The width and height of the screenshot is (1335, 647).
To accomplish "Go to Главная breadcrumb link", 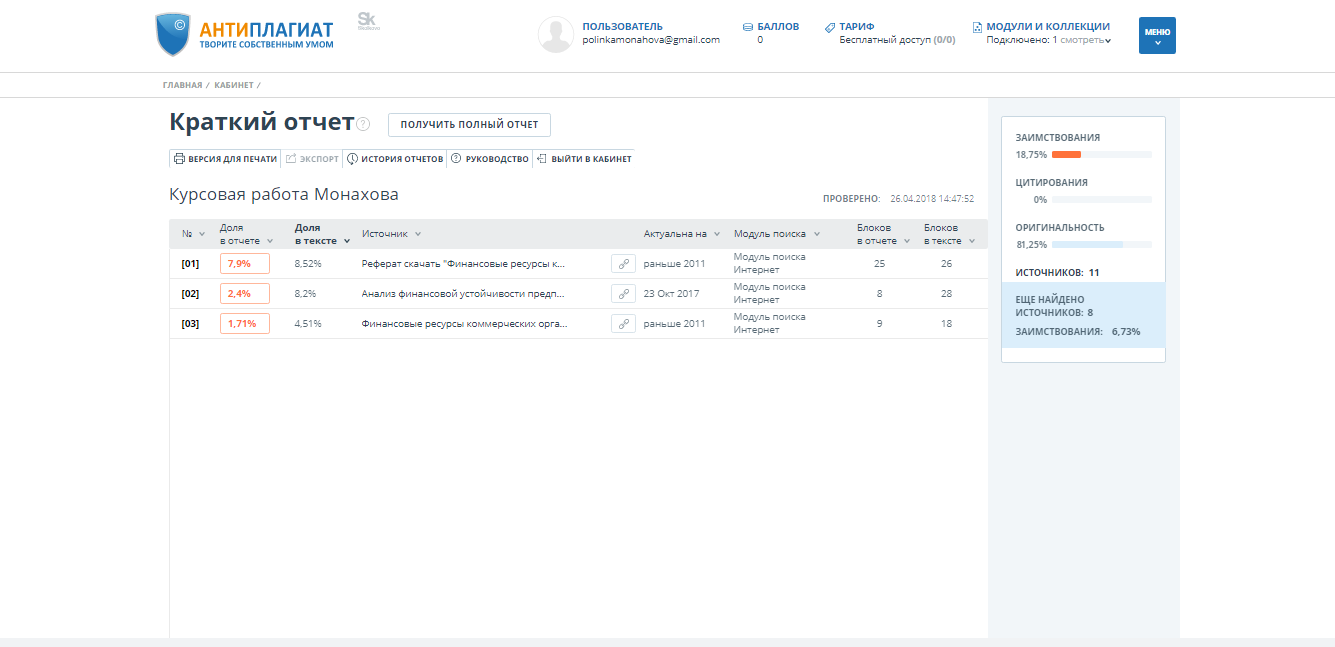I will tap(182, 85).
